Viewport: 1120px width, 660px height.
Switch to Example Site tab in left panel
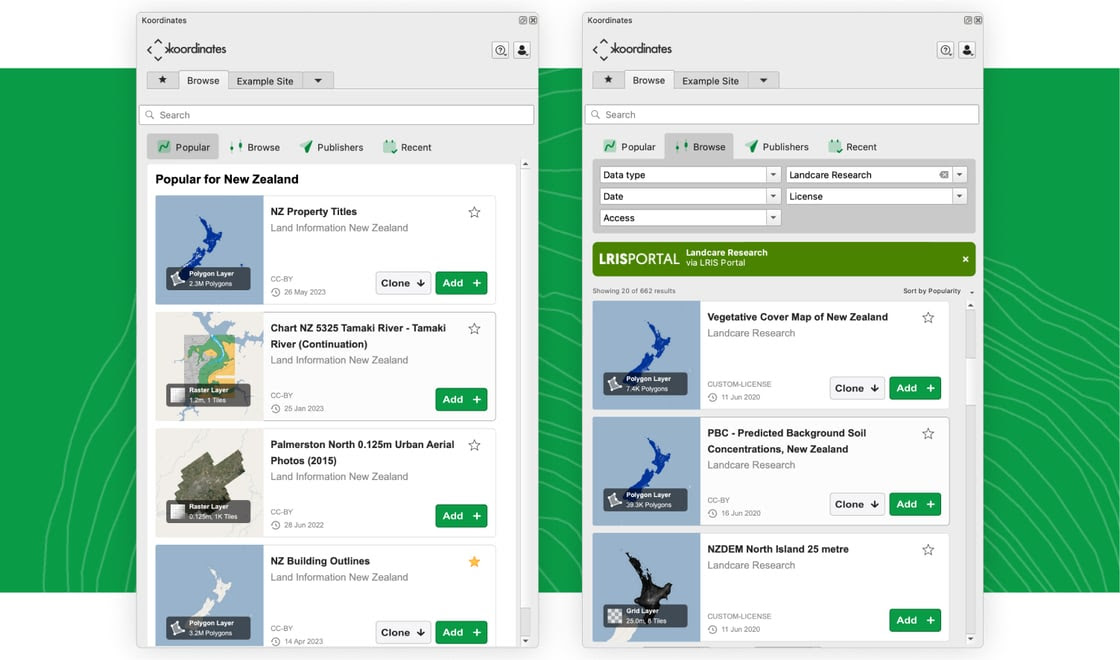(x=265, y=81)
